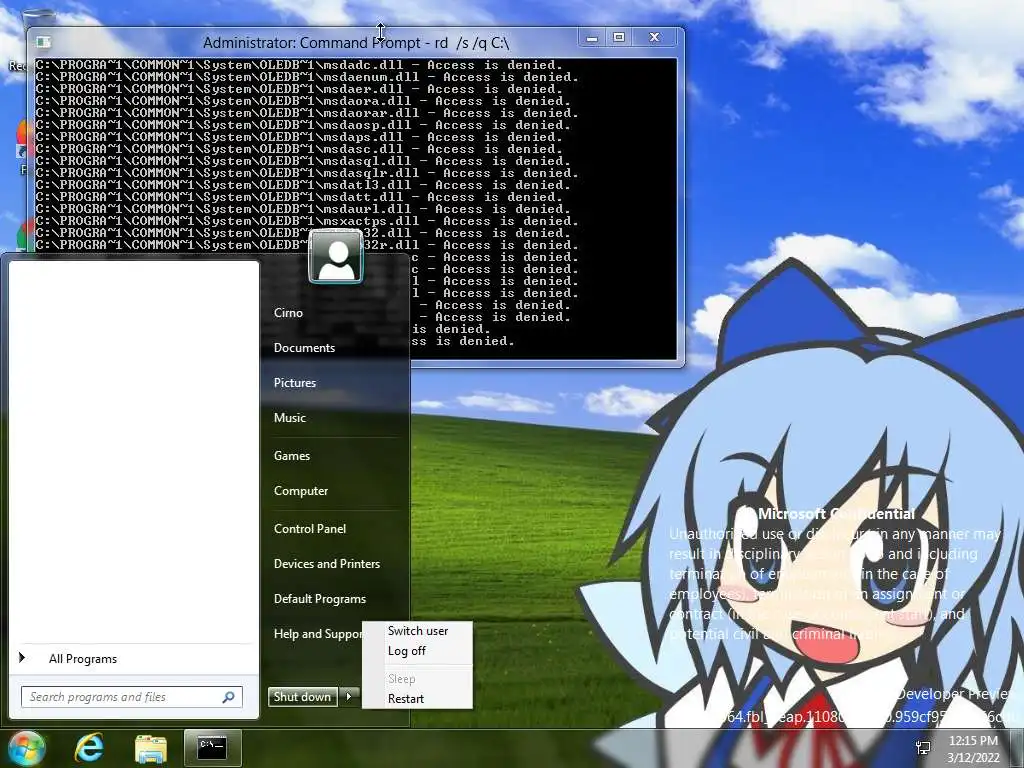The image size is (1024, 768).
Task: Open Music from Start menu
Action: (x=289, y=418)
